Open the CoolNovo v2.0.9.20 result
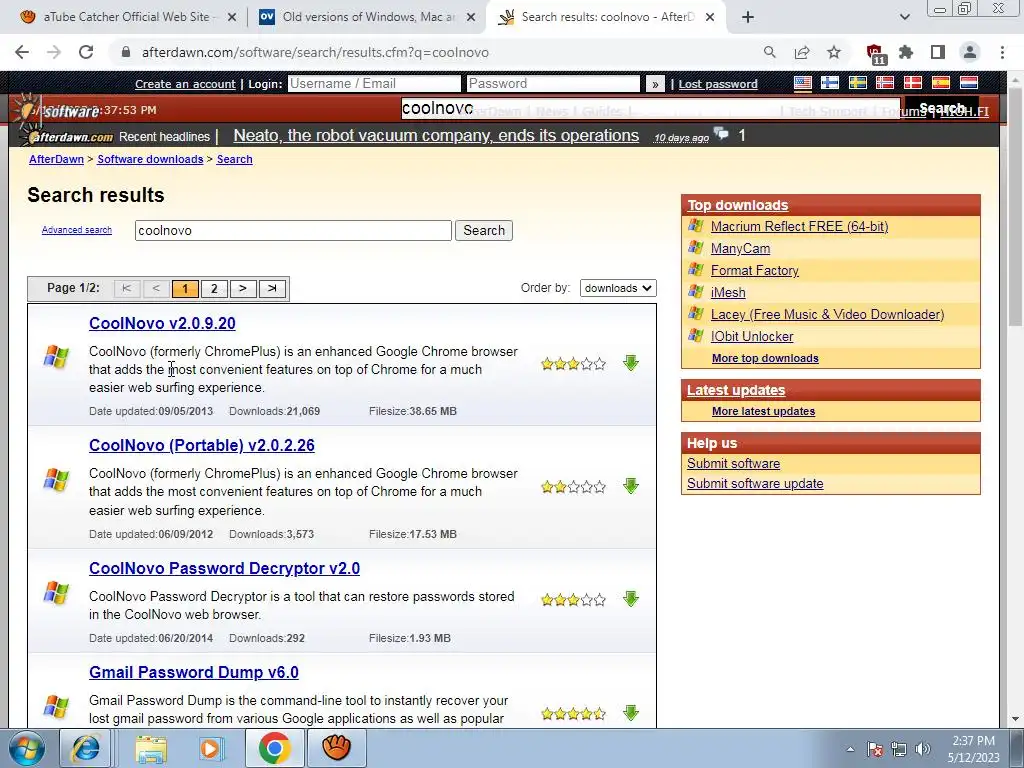The width and height of the screenshot is (1024, 768). click(162, 323)
